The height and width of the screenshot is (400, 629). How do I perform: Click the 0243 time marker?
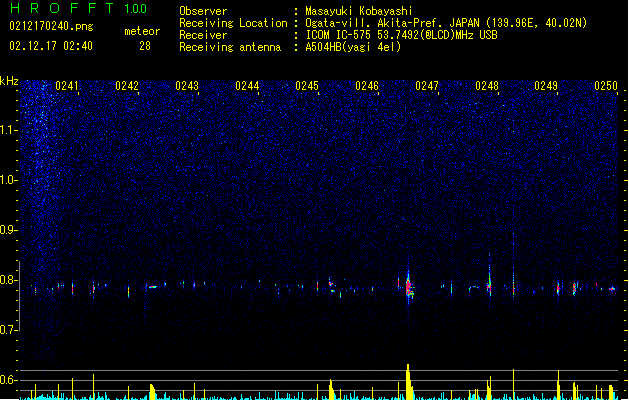[x=187, y=86]
